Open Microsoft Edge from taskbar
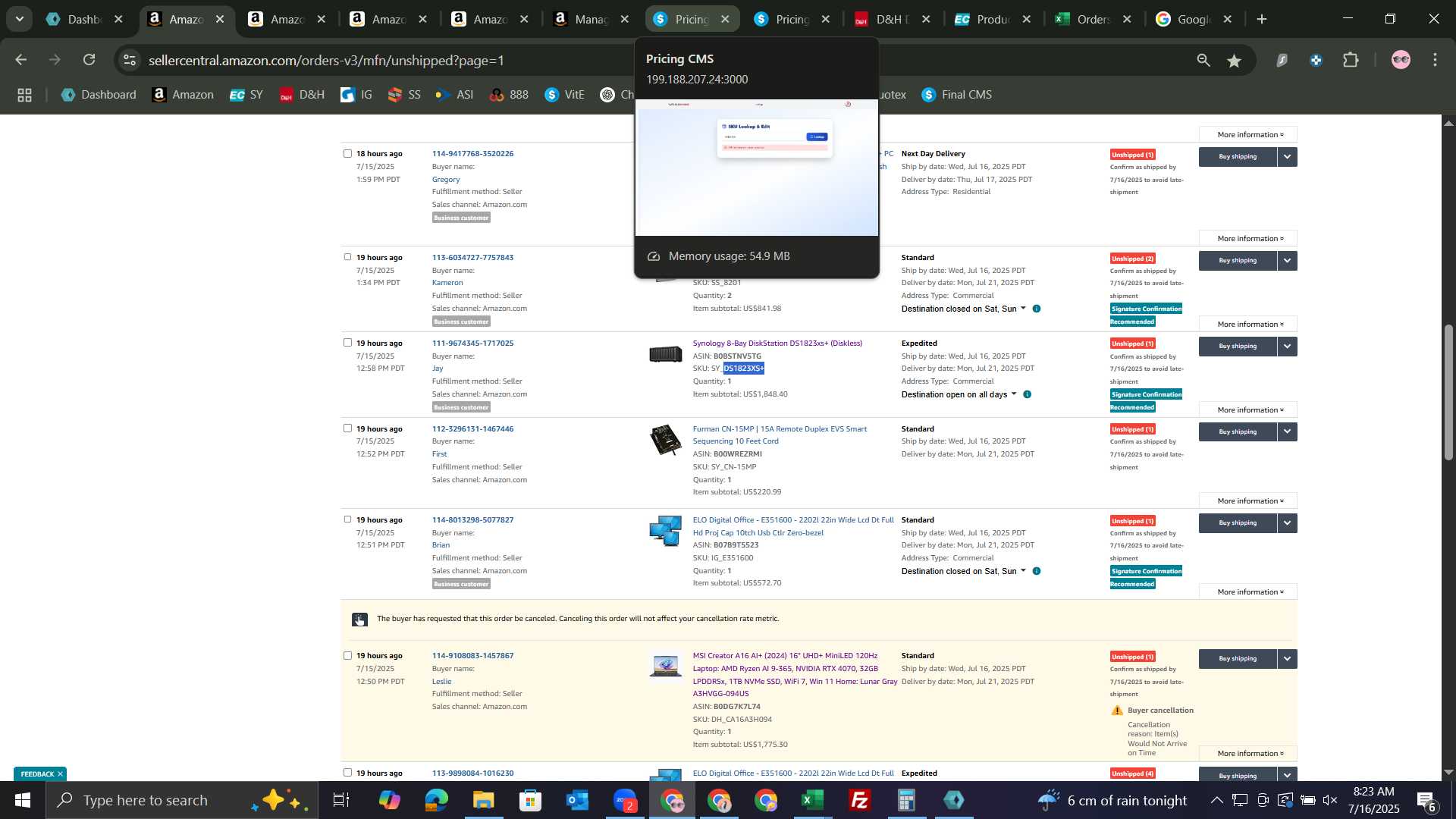 pyautogui.click(x=436, y=800)
